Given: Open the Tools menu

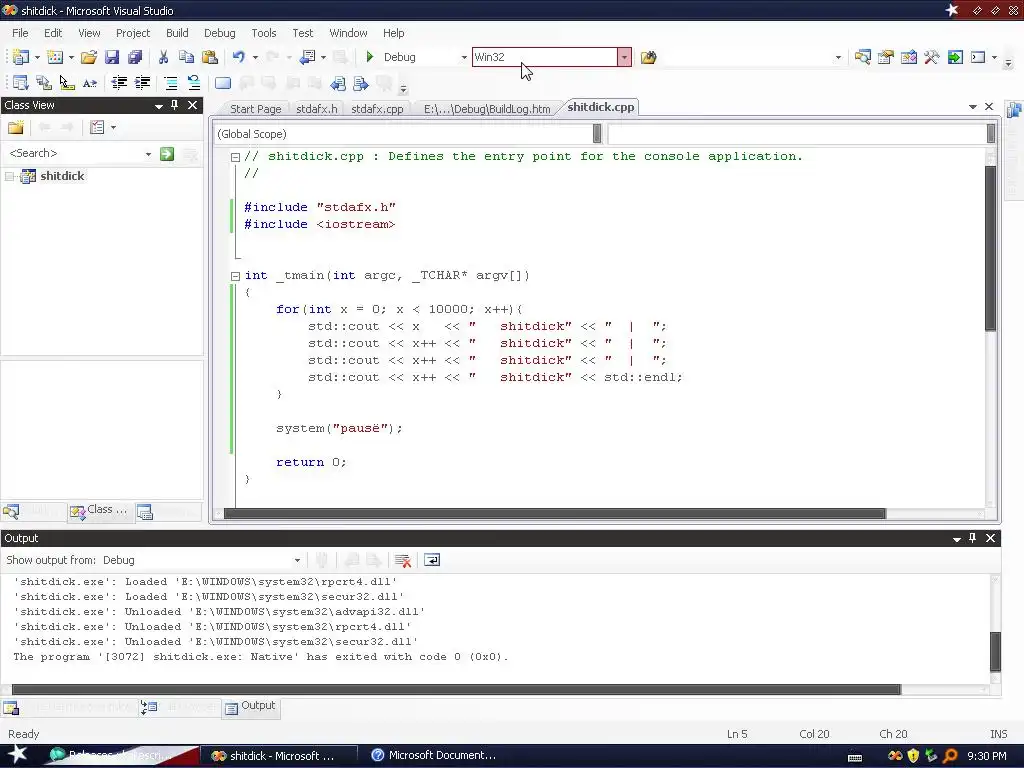Looking at the screenshot, I should click(264, 33).
